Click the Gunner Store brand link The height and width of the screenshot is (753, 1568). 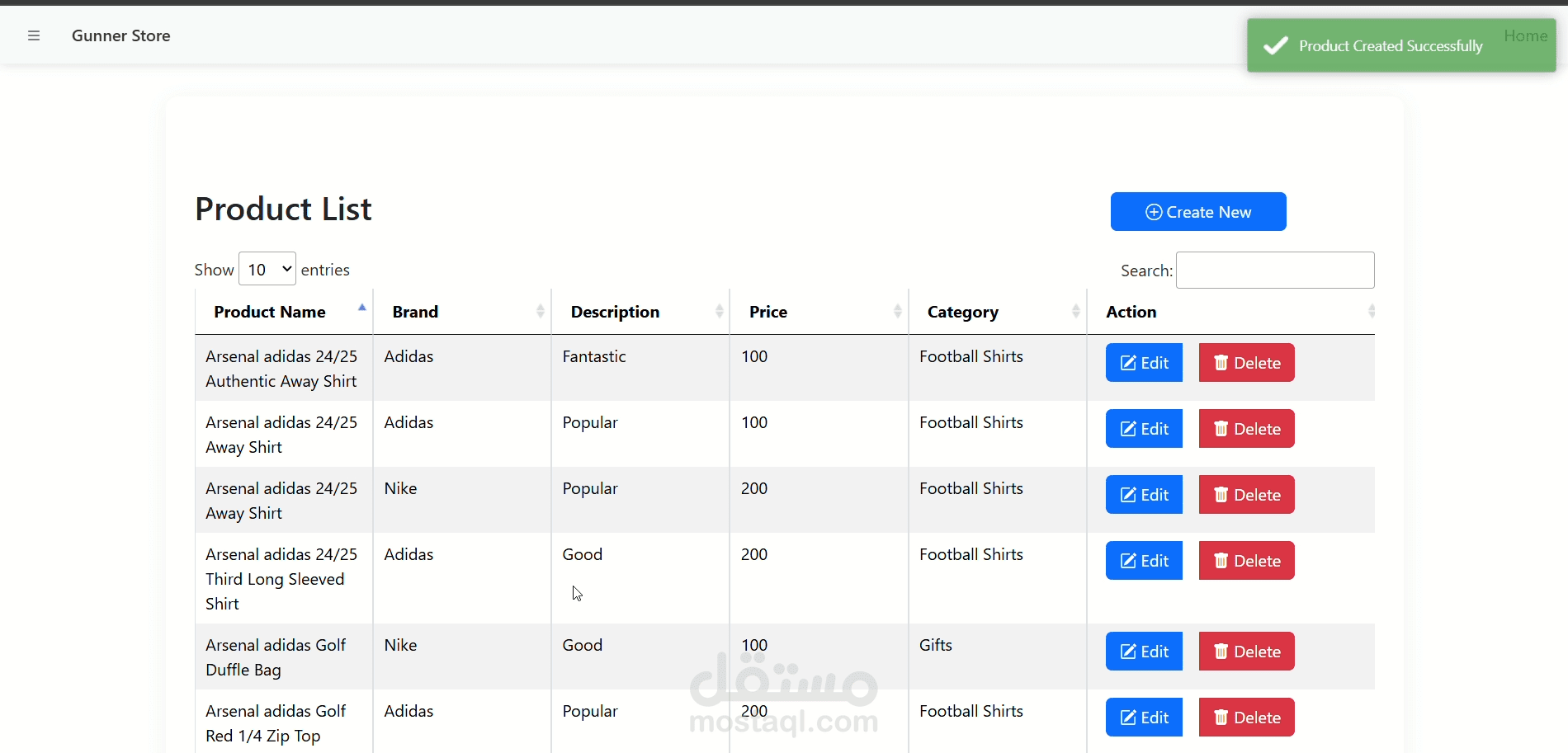point(121,35)
